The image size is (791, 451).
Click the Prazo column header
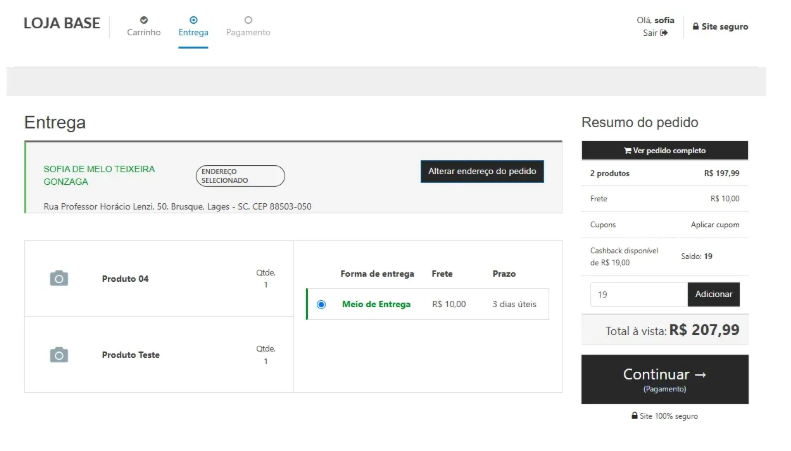(x=504, y=274)
